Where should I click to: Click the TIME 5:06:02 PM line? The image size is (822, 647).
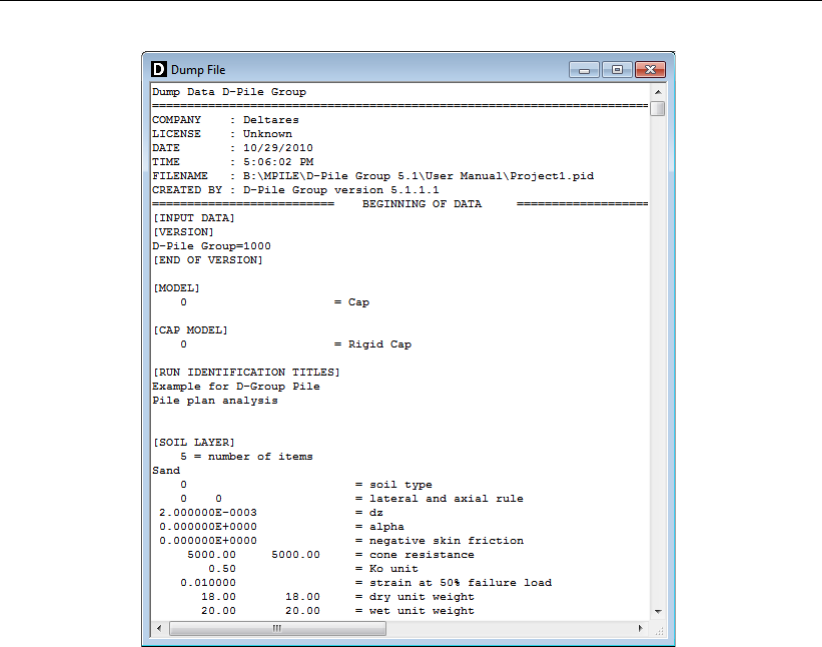[233, 162]
